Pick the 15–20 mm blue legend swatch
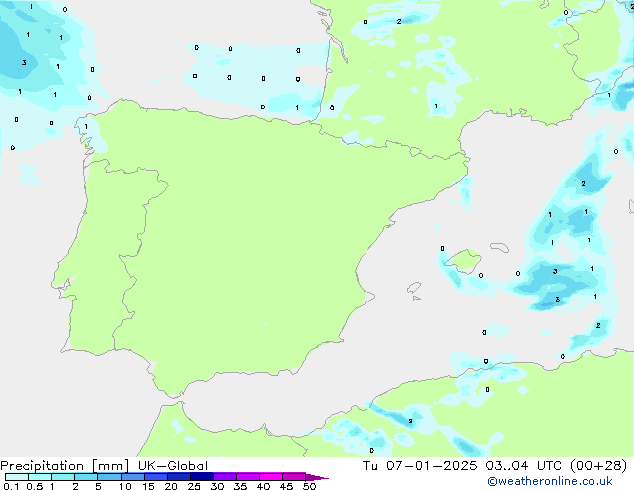This screenshot has width=634, height=490. (x=155, y=477)
